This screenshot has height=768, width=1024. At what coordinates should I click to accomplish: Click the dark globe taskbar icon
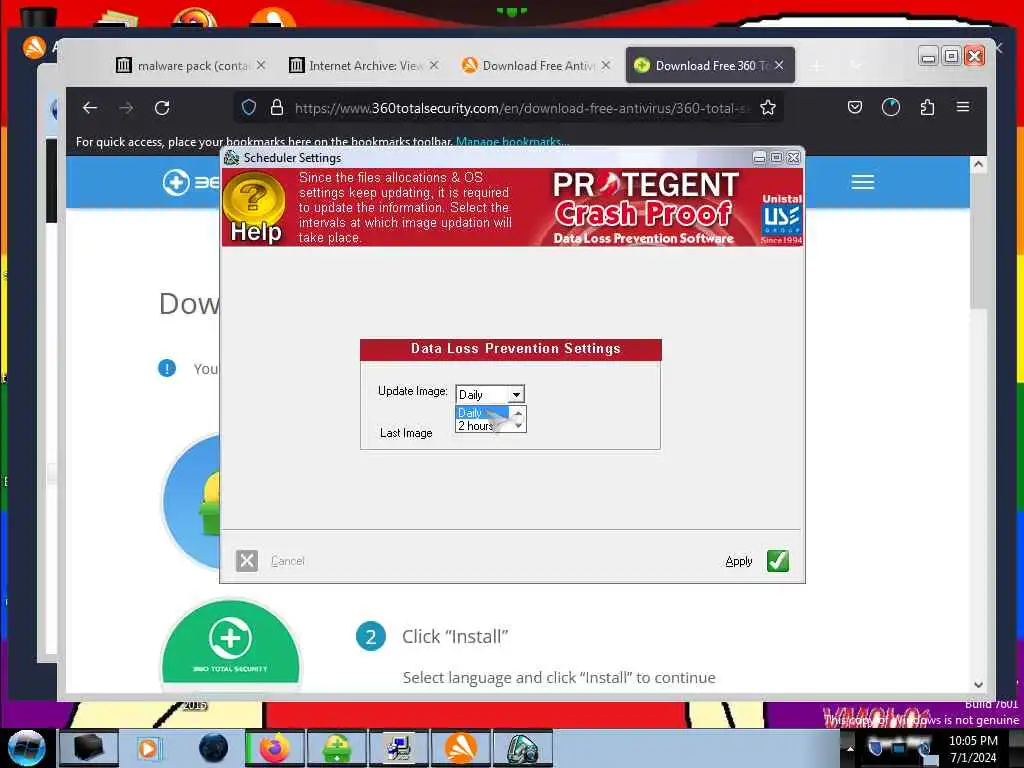tap(213, 748)
